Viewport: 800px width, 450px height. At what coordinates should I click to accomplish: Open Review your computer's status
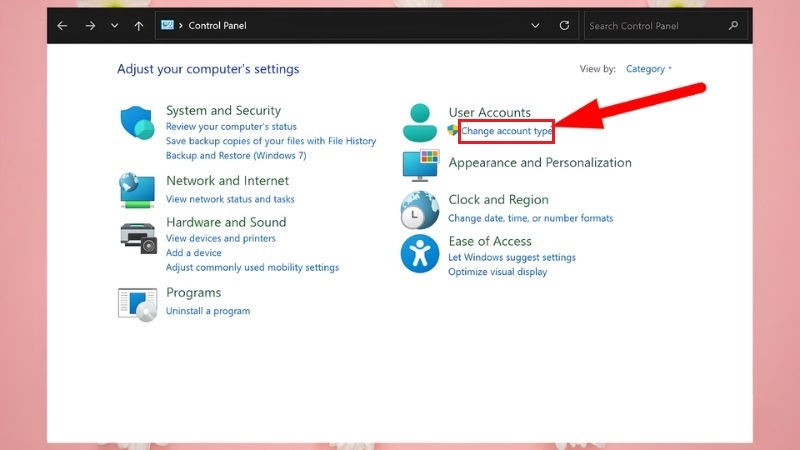[x=231, y=127]
